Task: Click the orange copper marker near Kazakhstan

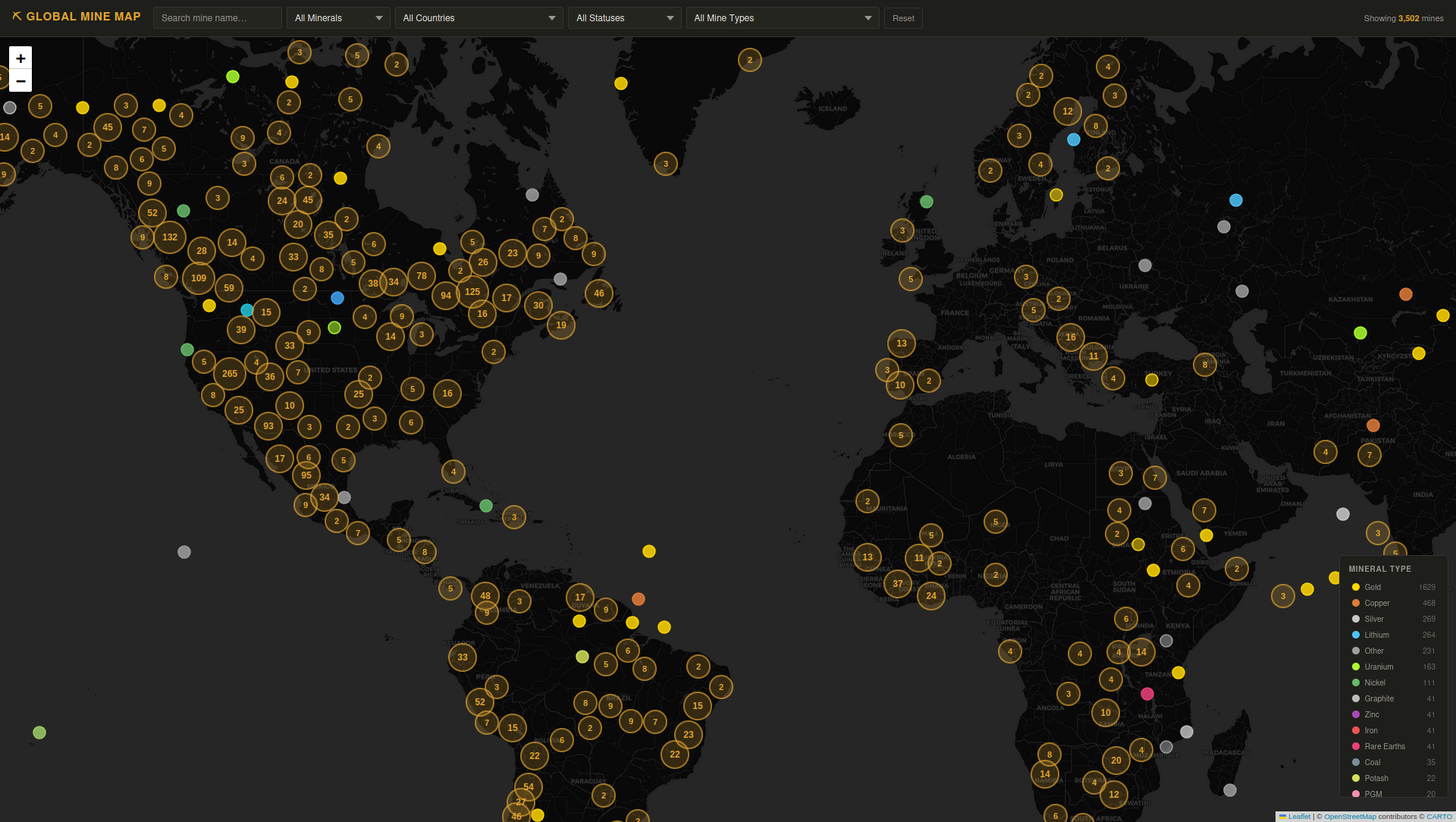Action: coord(1406,294)
